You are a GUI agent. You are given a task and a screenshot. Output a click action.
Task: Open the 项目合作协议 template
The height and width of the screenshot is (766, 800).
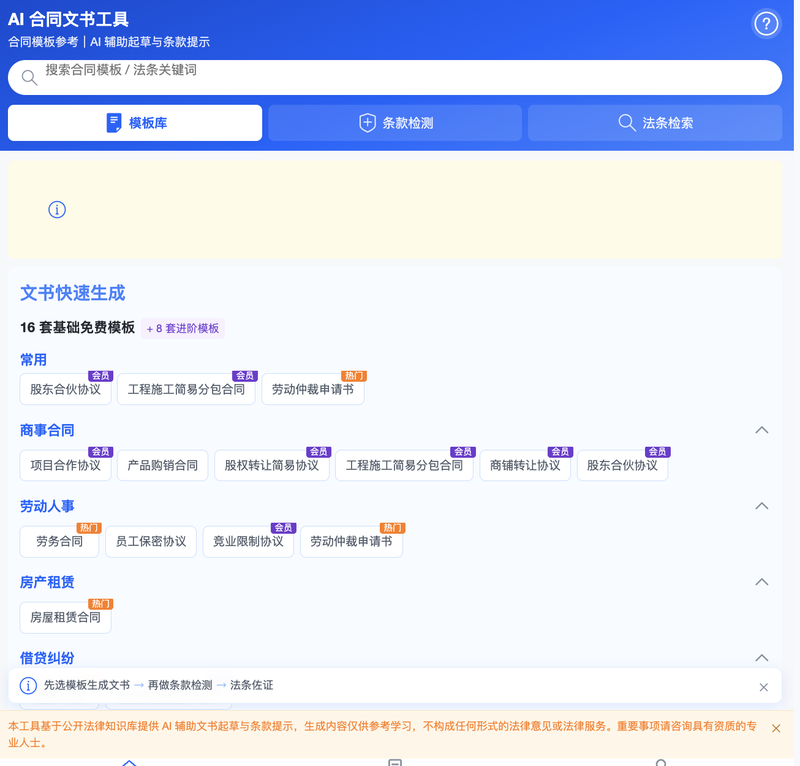click(65, 465)
